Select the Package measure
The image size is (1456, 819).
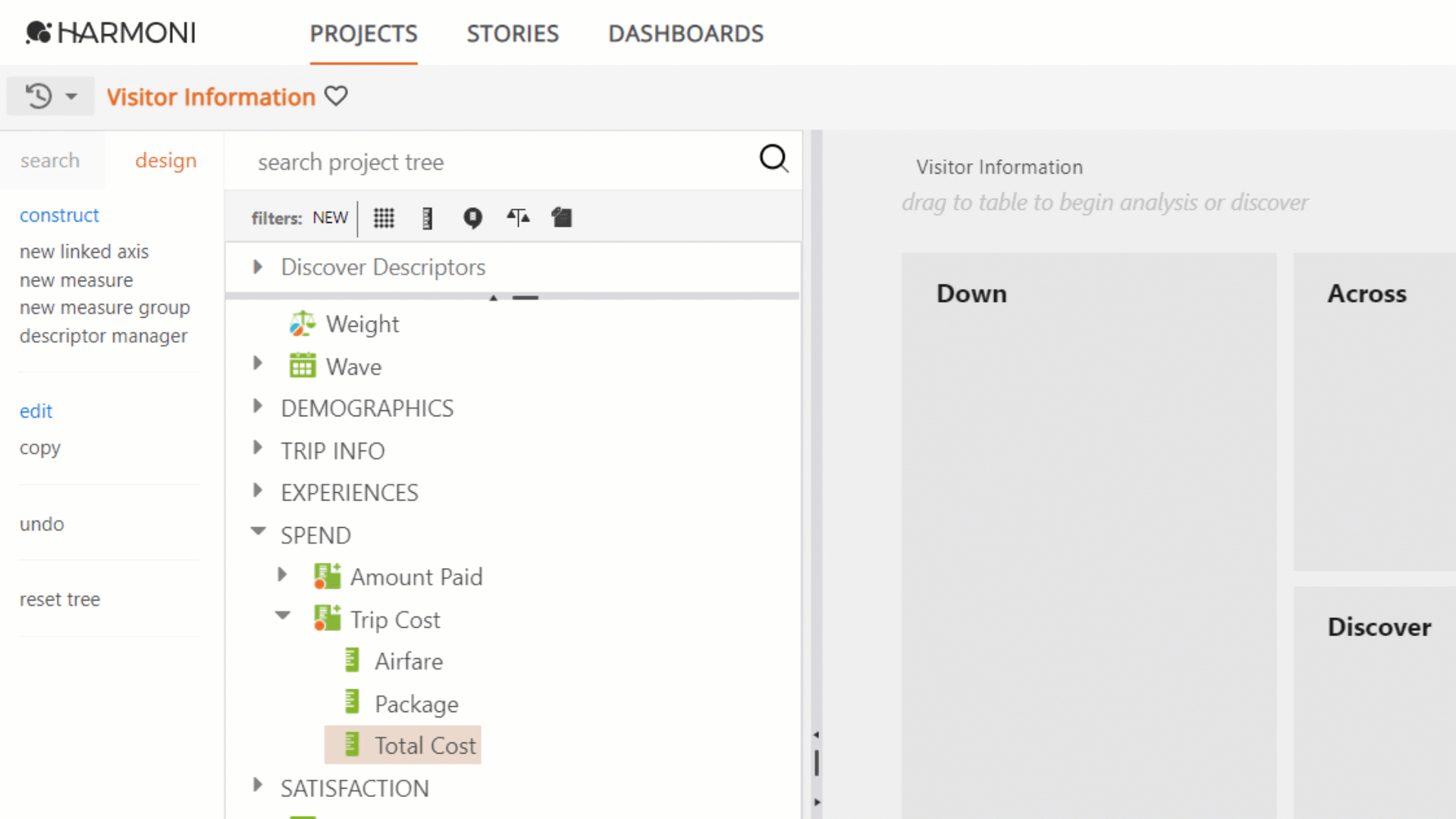pyautogui.click(x=416, y=704)
